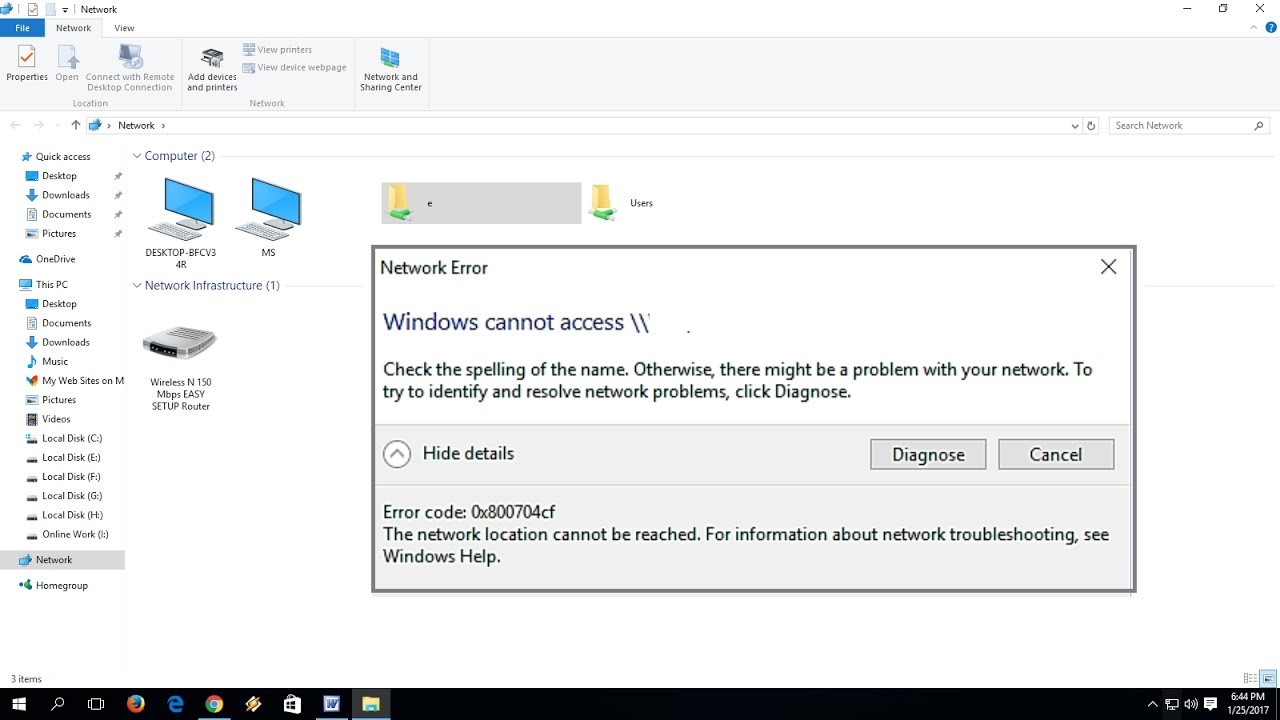This screenshot has width=1280, height=720.
Task: Open Task View on the taskbar
Action: coord(96,704)
